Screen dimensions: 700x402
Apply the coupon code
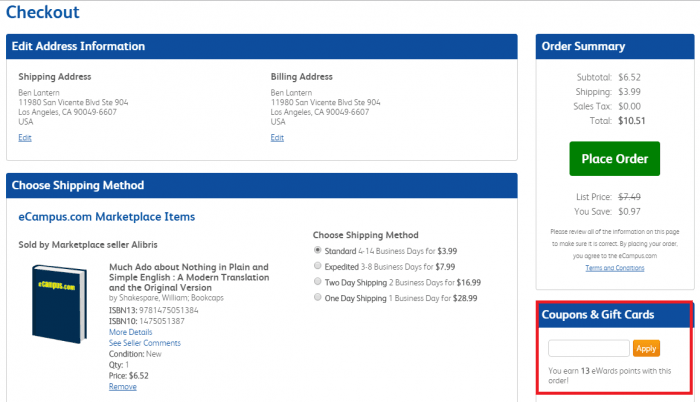pos(646,348)
